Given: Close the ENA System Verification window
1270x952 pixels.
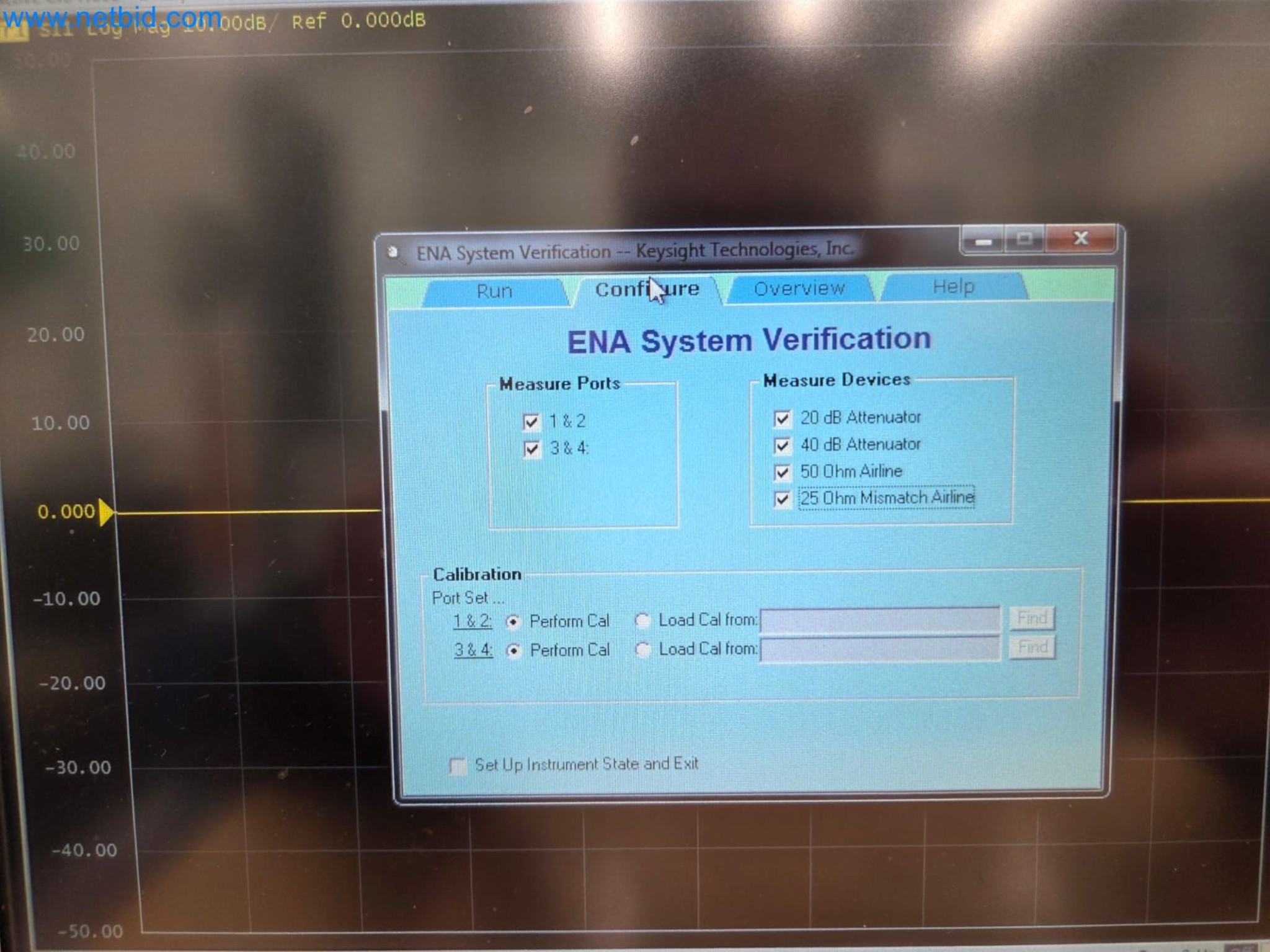Looking at the screenshot, I should 1081,239.
